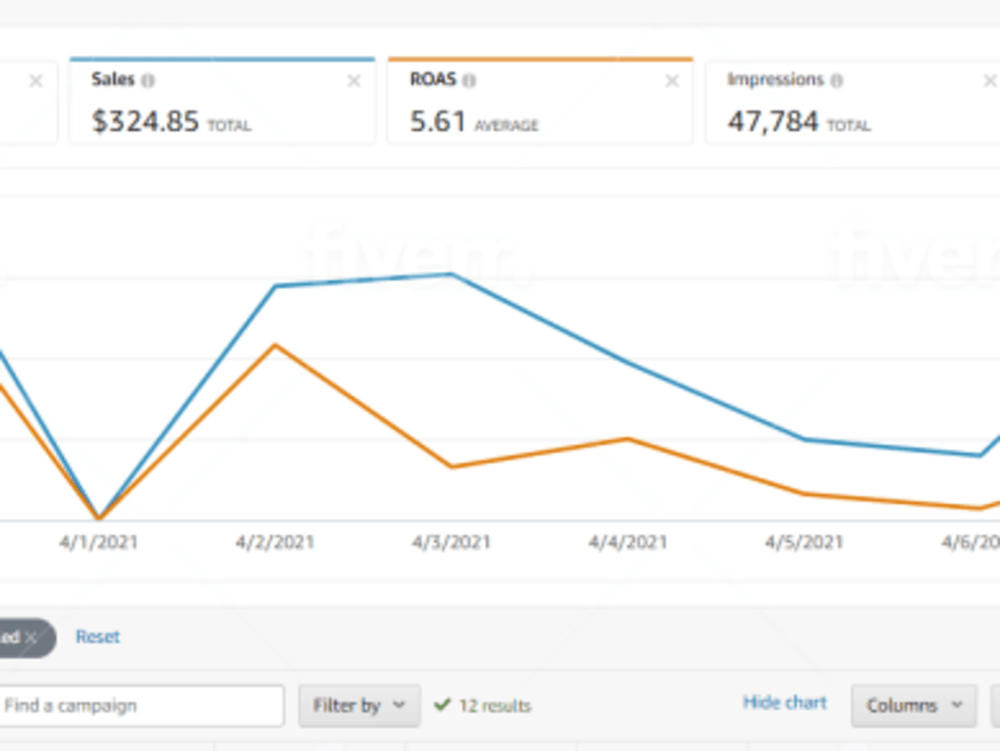This screenshot has height=751, width=1000.
Task: Remove the filter chip next to Reset
Action: coord(31,637)
